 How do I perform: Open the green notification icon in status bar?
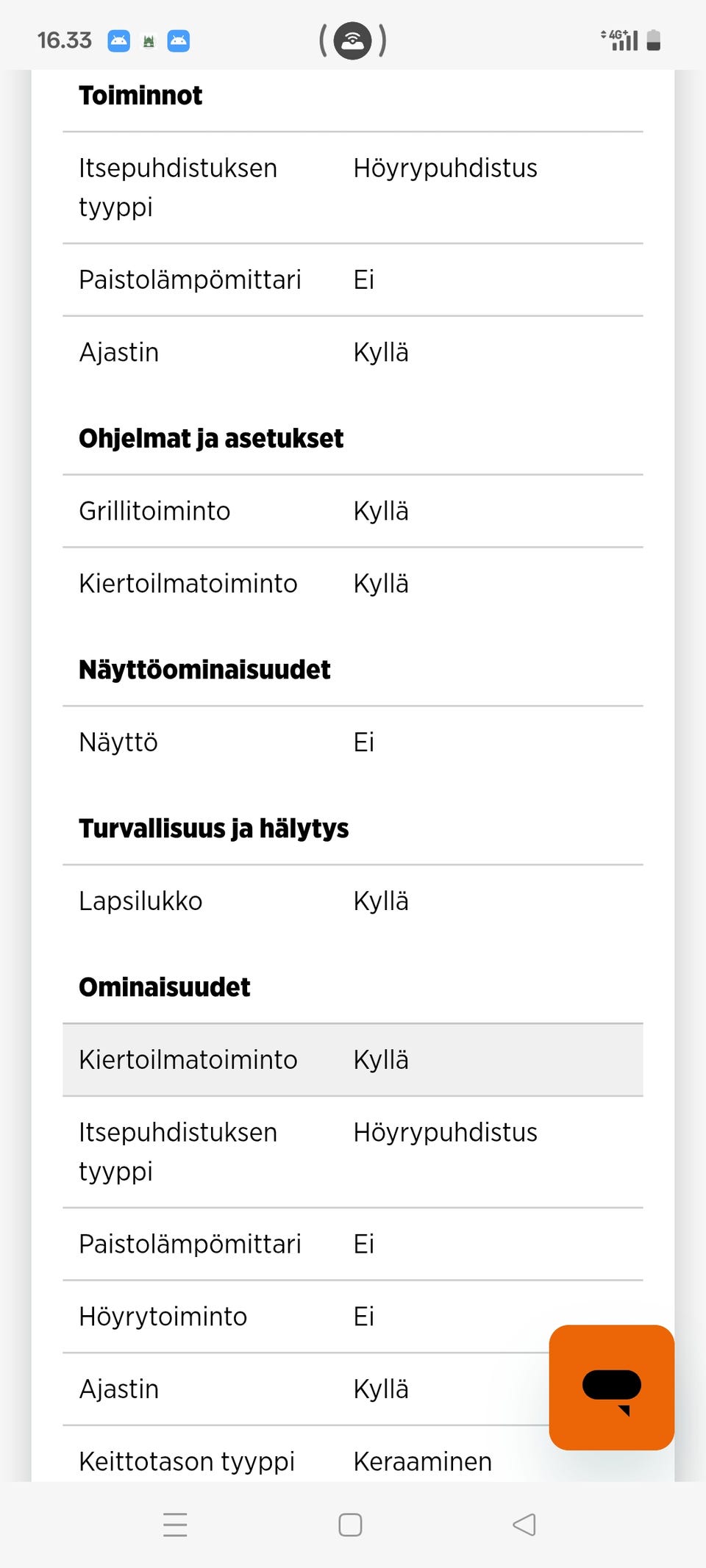149,40
